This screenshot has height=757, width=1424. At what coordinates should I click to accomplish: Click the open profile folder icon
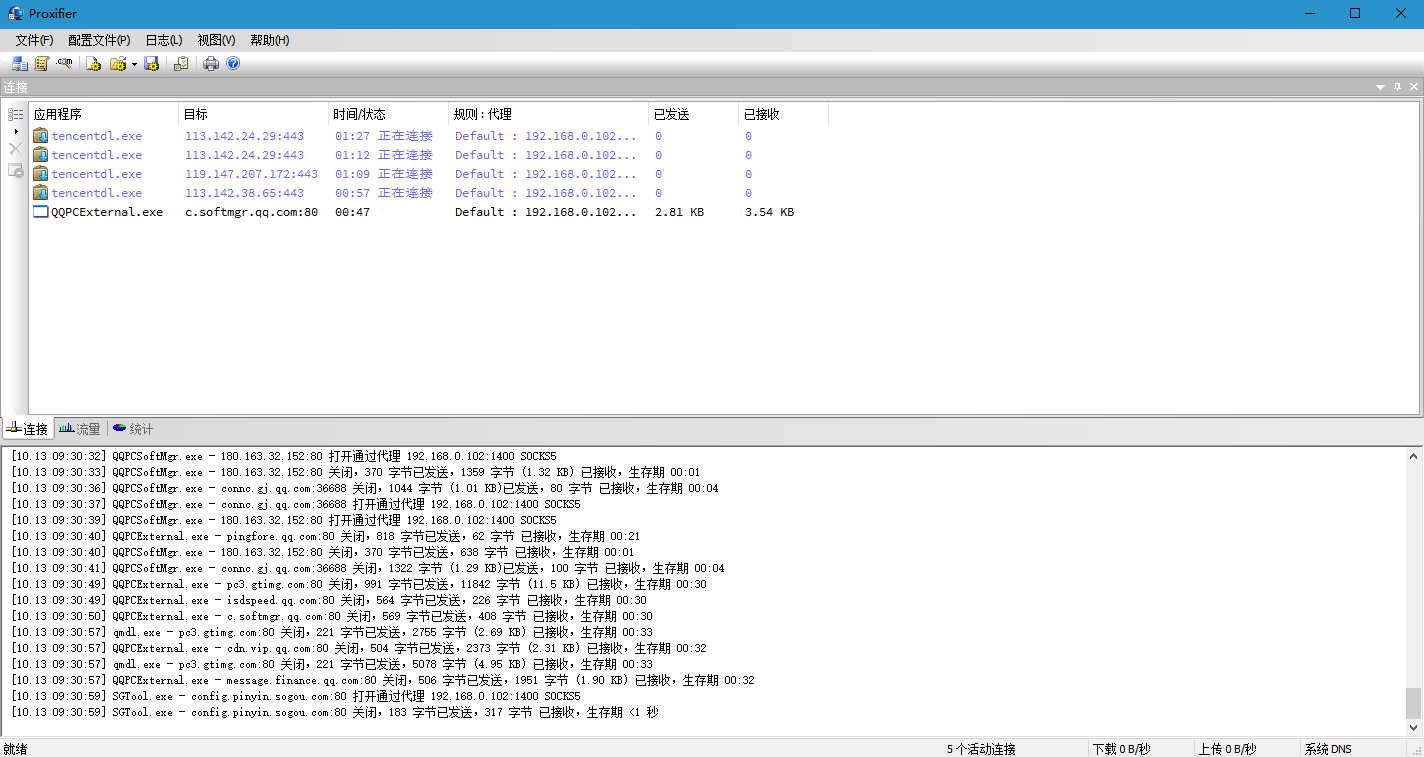[117, 64]
